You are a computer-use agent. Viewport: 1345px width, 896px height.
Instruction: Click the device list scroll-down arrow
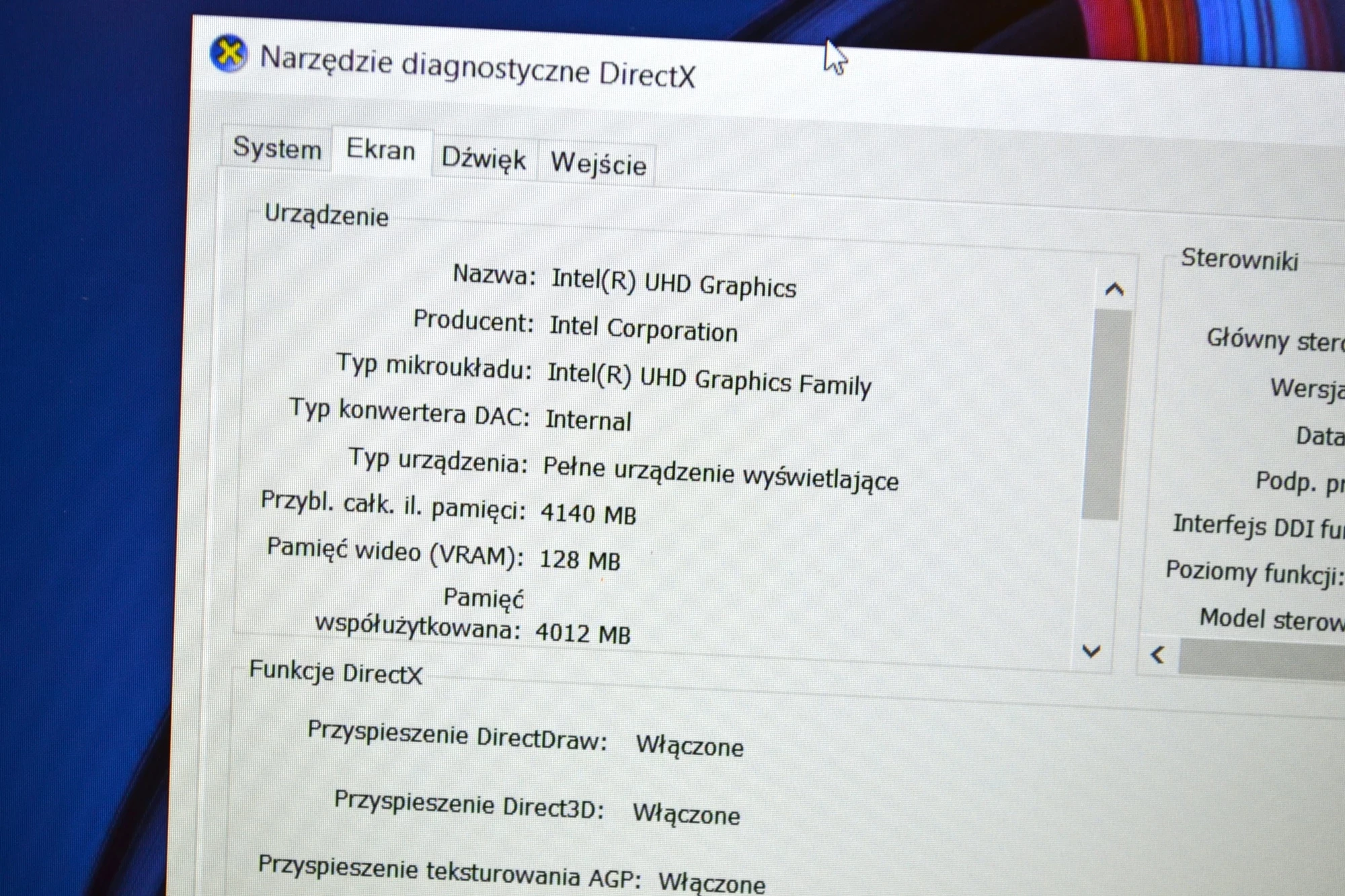pyautogui.click(x=1091, y=651)
